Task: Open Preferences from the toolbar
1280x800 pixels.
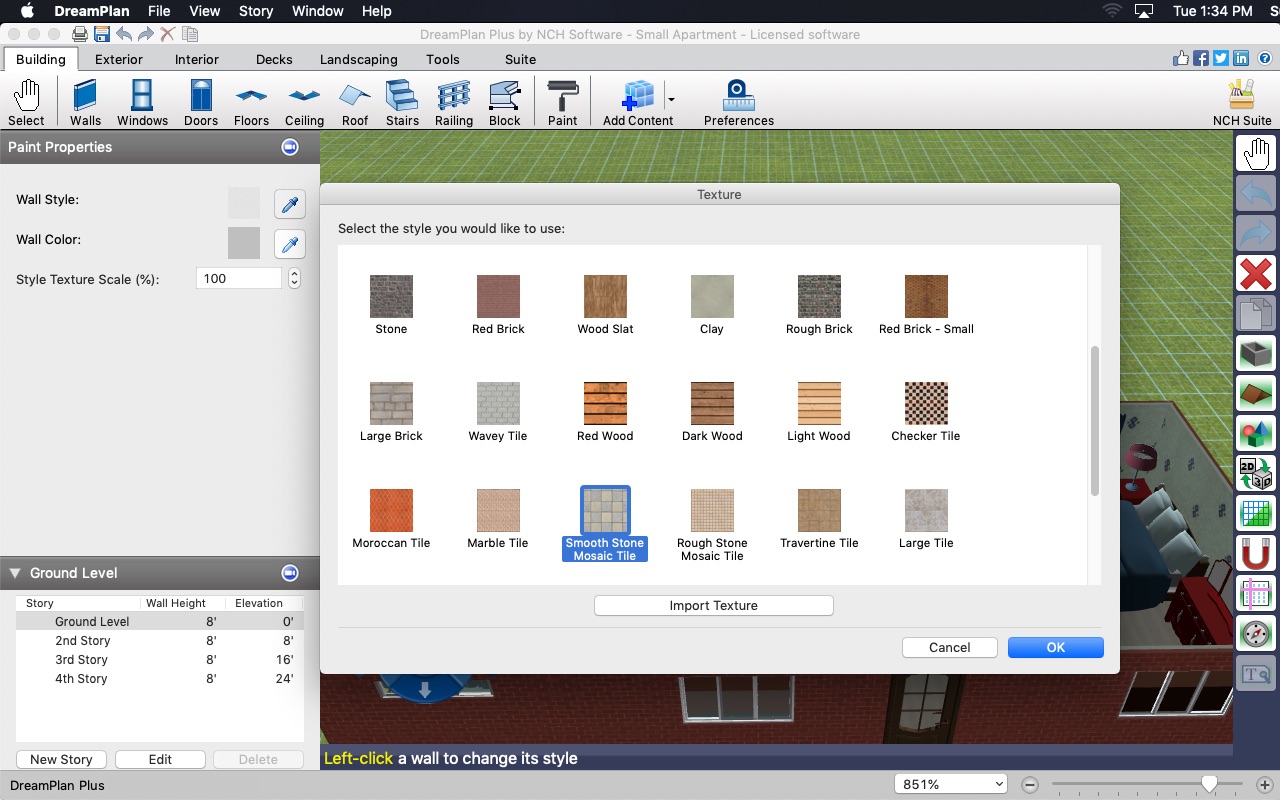Action: (738, 103)
